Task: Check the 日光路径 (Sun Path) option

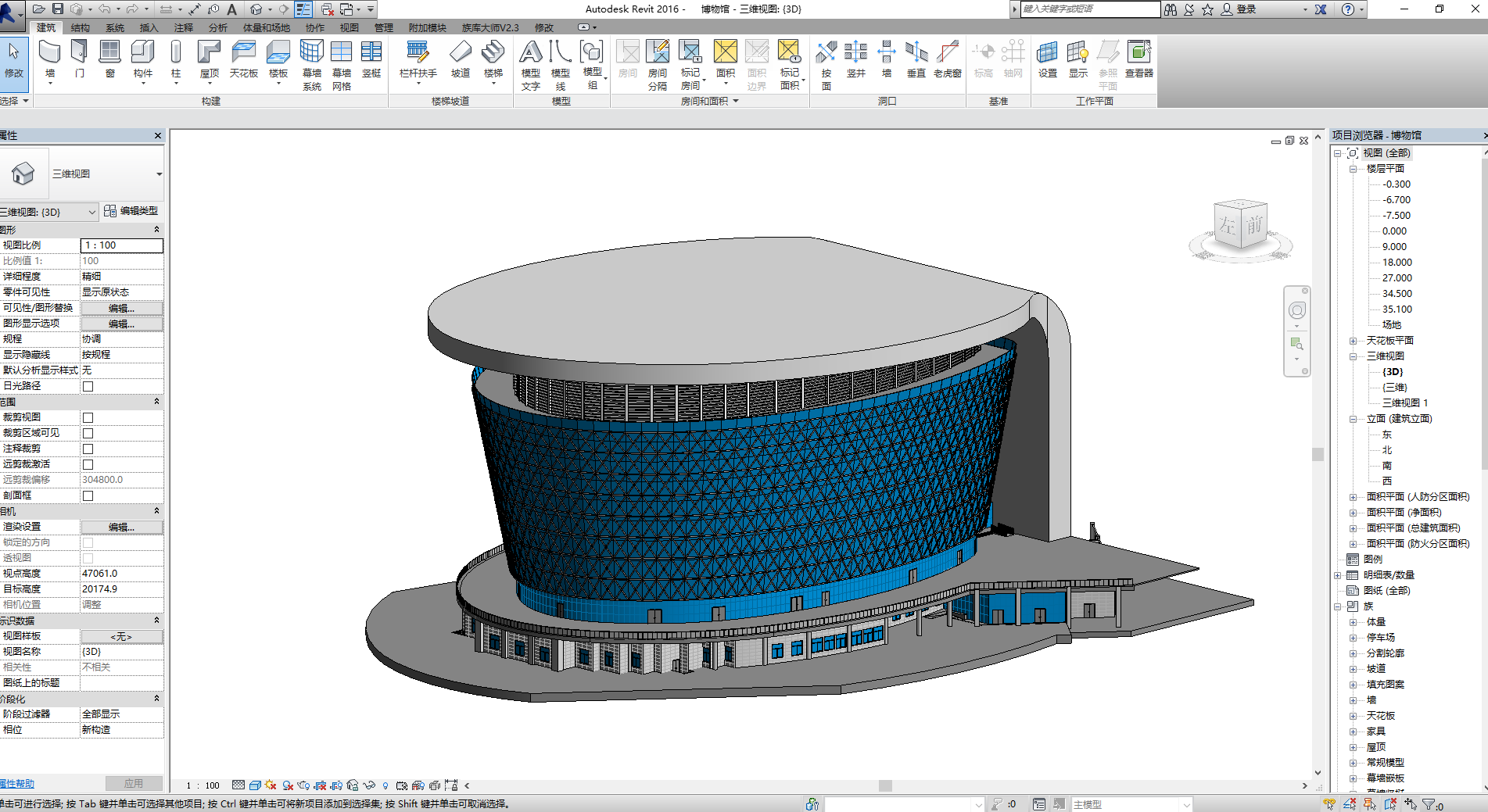Action: click(x=88, y=386)
